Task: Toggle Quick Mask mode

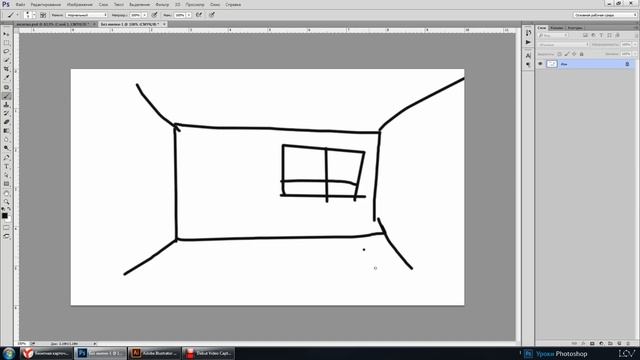Action: pos(6,228)
